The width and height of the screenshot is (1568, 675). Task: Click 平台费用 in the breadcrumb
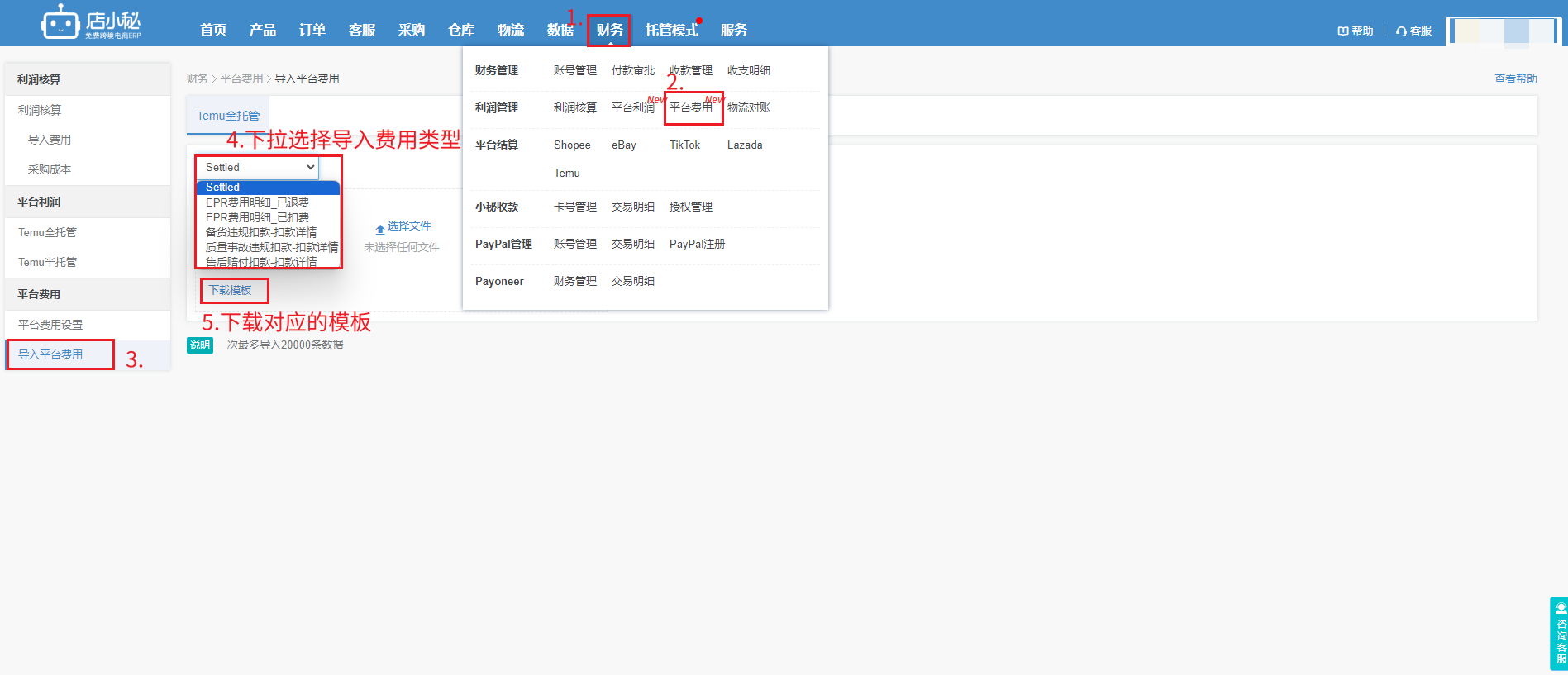click(241, 78)
